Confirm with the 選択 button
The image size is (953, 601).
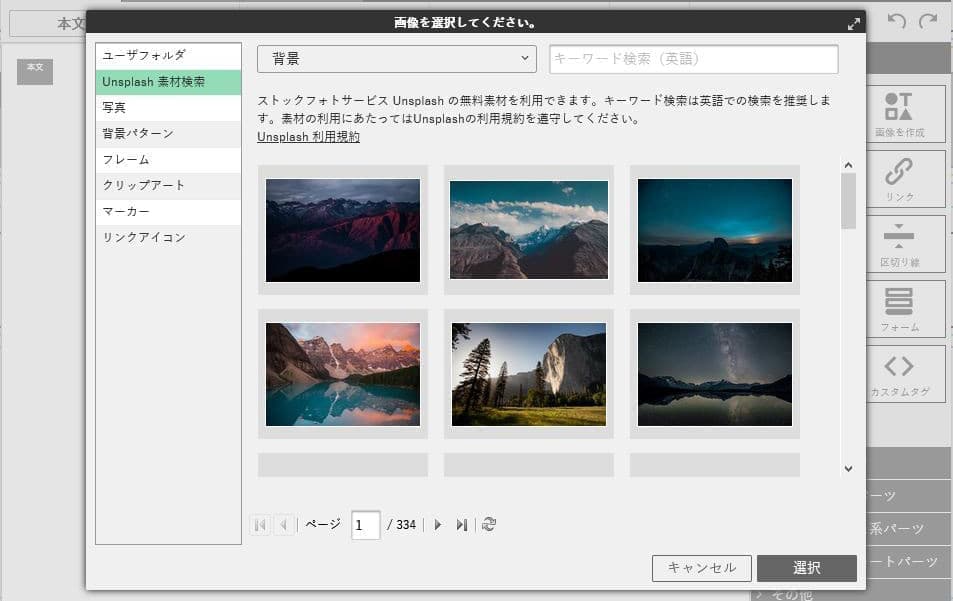pyautogui.click(x=806, y=568)
